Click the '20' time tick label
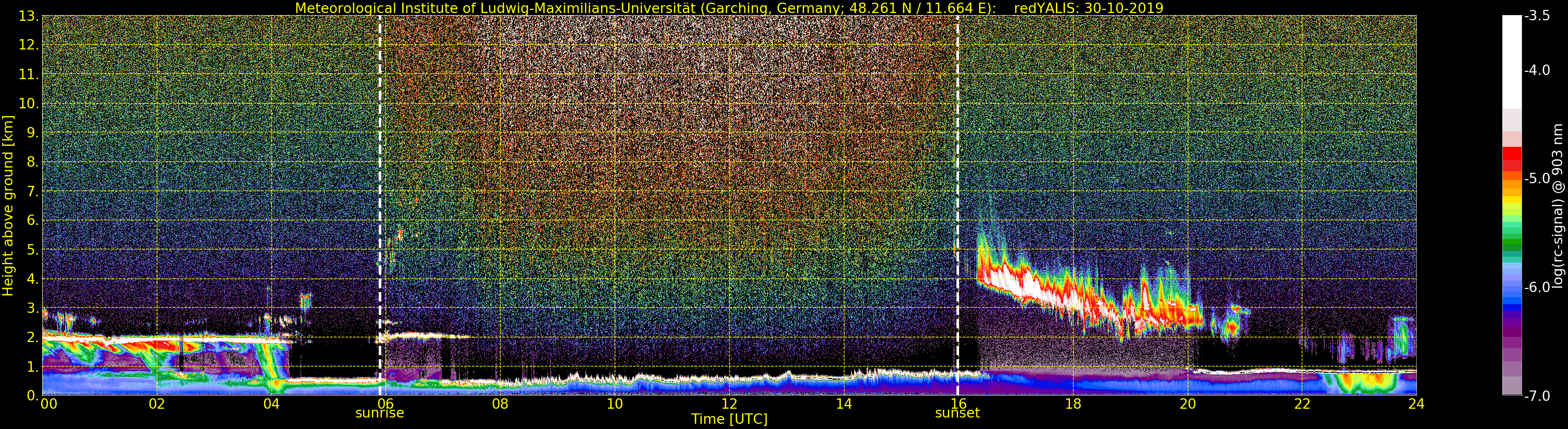 click(x=1187, y=403)
